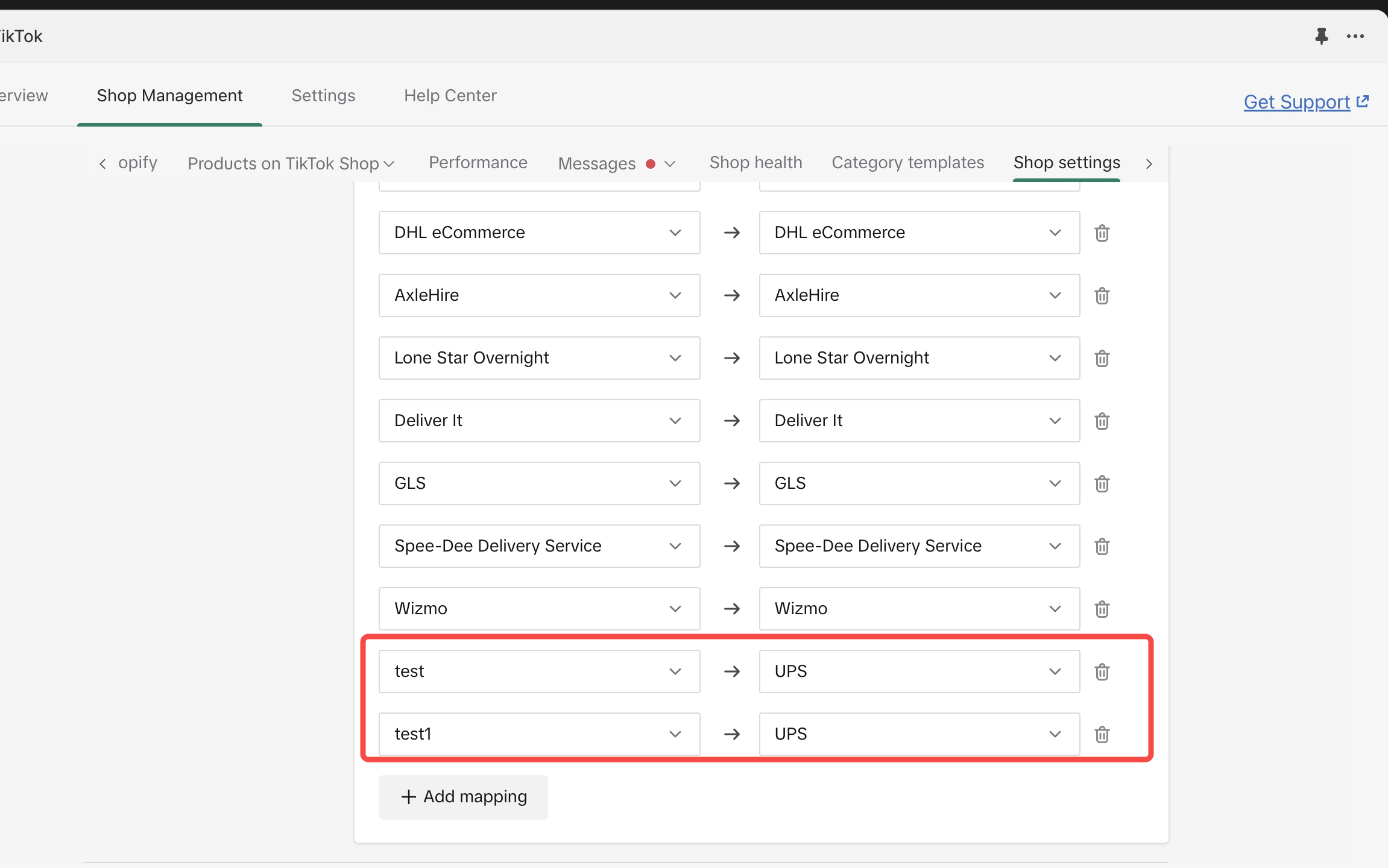The height and width of the screenshot is (868, 1388).
Task: Expand the left Deliver It dropdown
Action: pyautogui.click(x=538, y=421)
